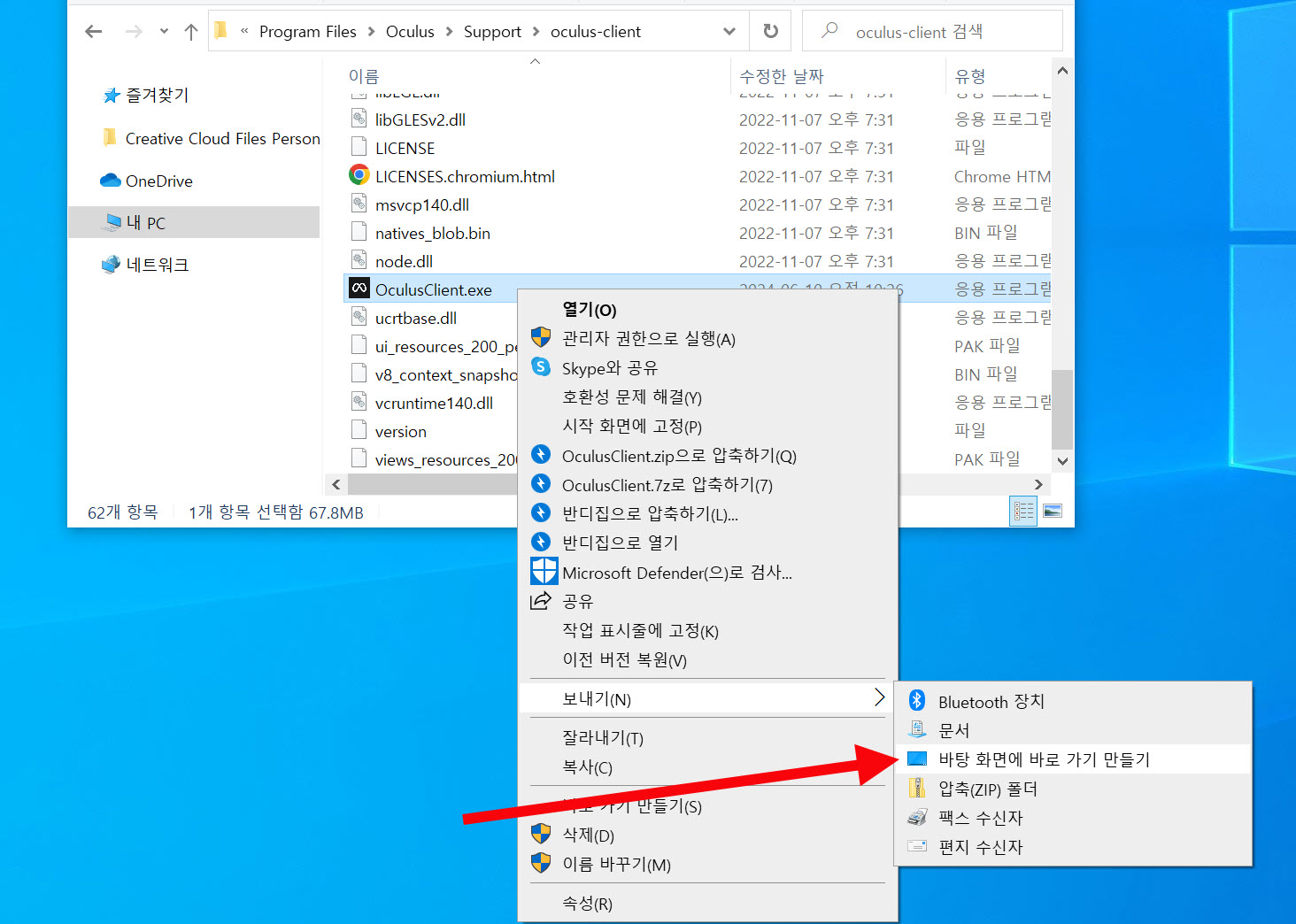Image resolution: width=1296 pixels, height=924 pixels.
Task: Click the OculusClient.exe Meta icon
Action: point(359,289)
